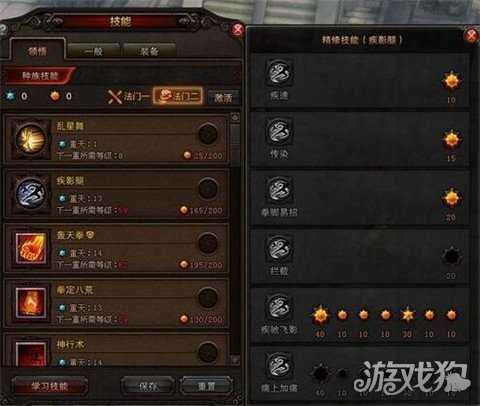The image size is (480, 406).
Task: Select the 法门一 crossed swords option
Action: click(128, 97)
